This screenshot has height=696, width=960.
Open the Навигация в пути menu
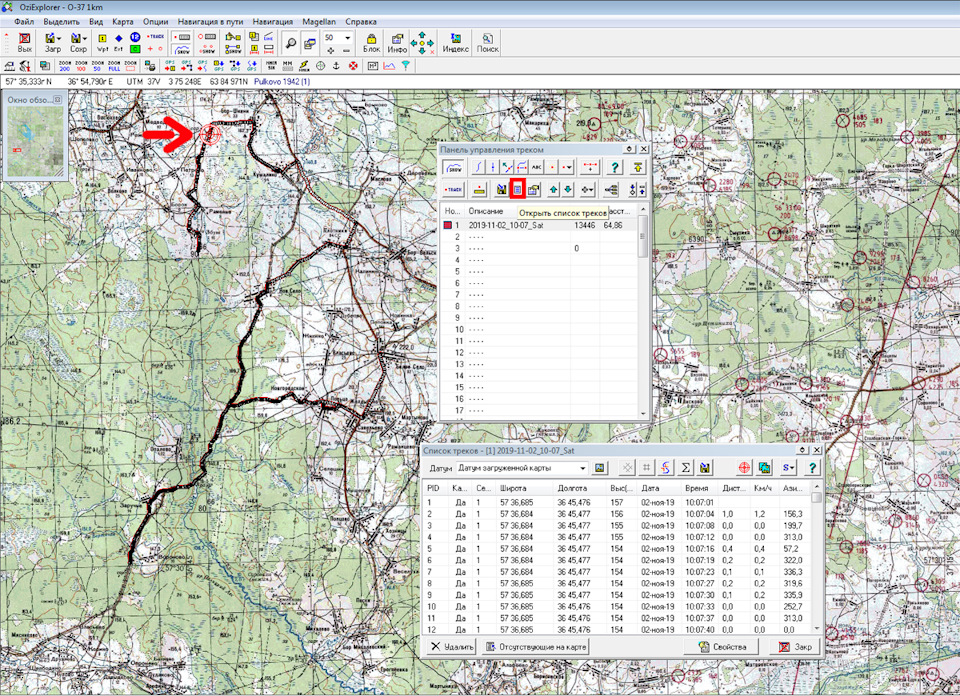210,21
